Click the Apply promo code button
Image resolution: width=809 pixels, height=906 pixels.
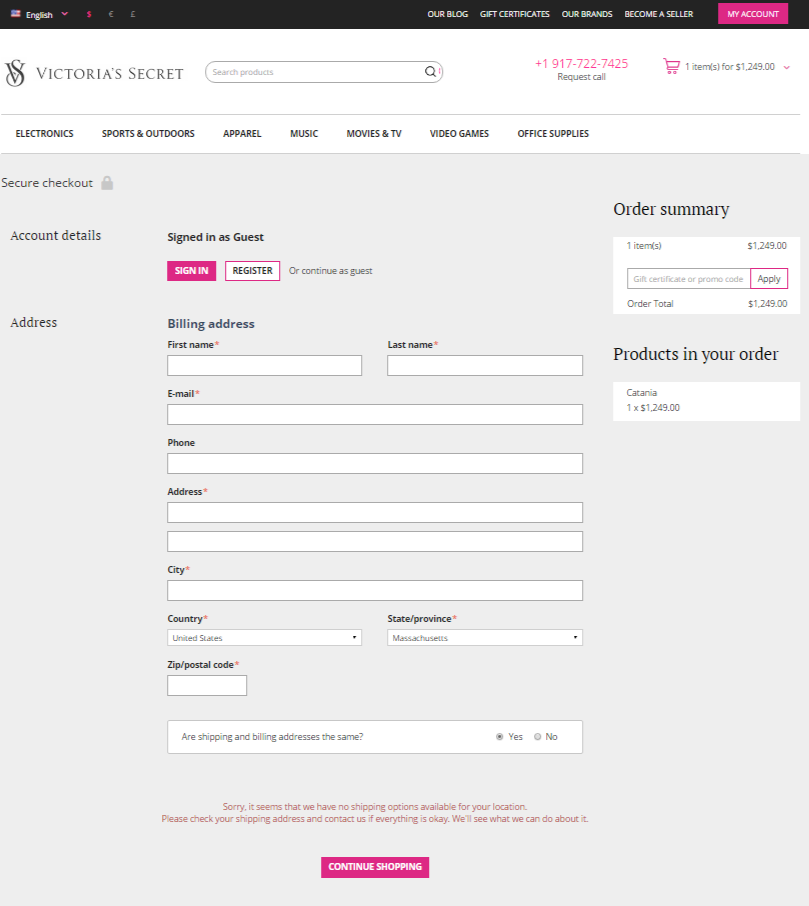[x=769, y=279]
